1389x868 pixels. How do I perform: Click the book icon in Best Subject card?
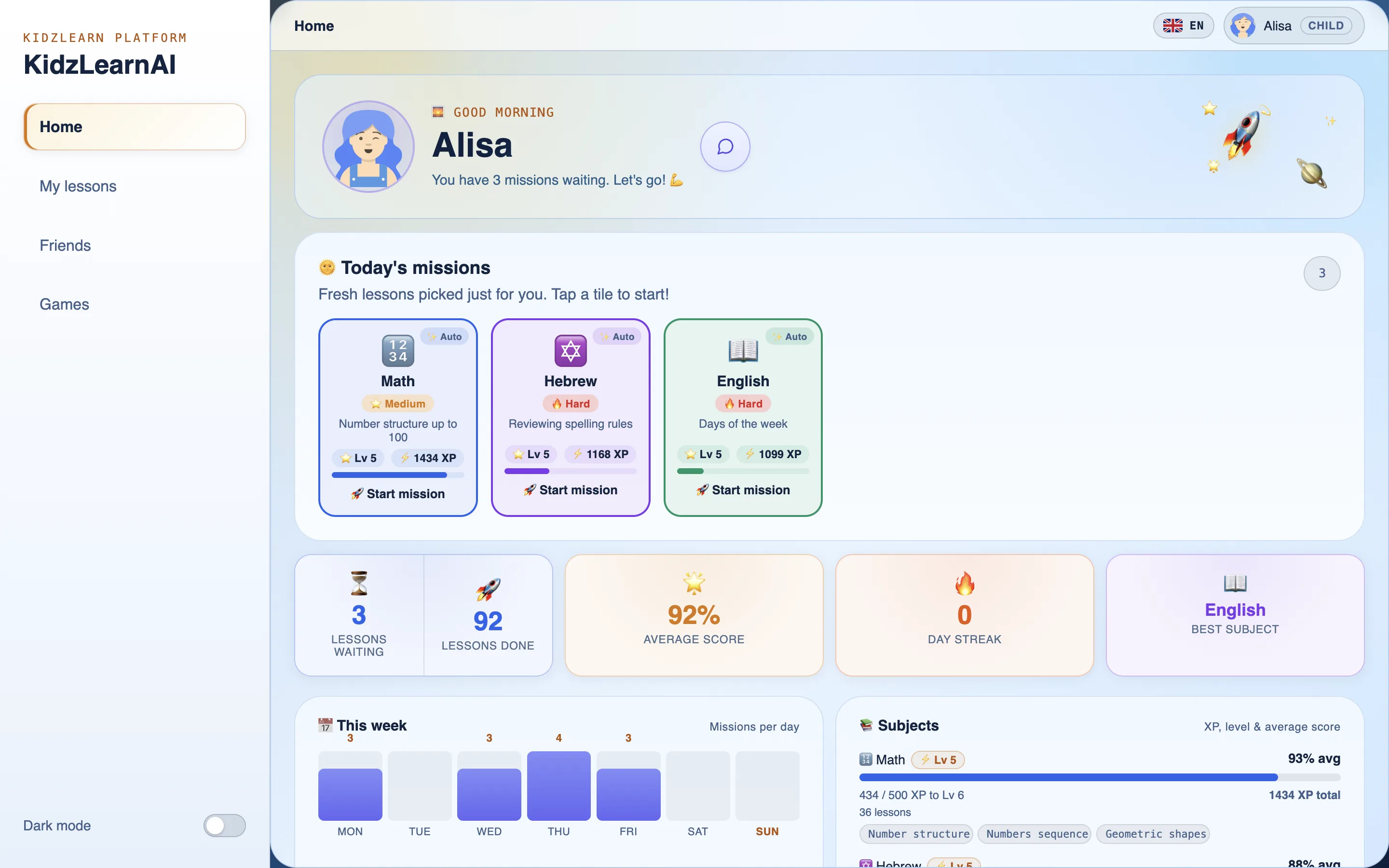[1235, 583]
